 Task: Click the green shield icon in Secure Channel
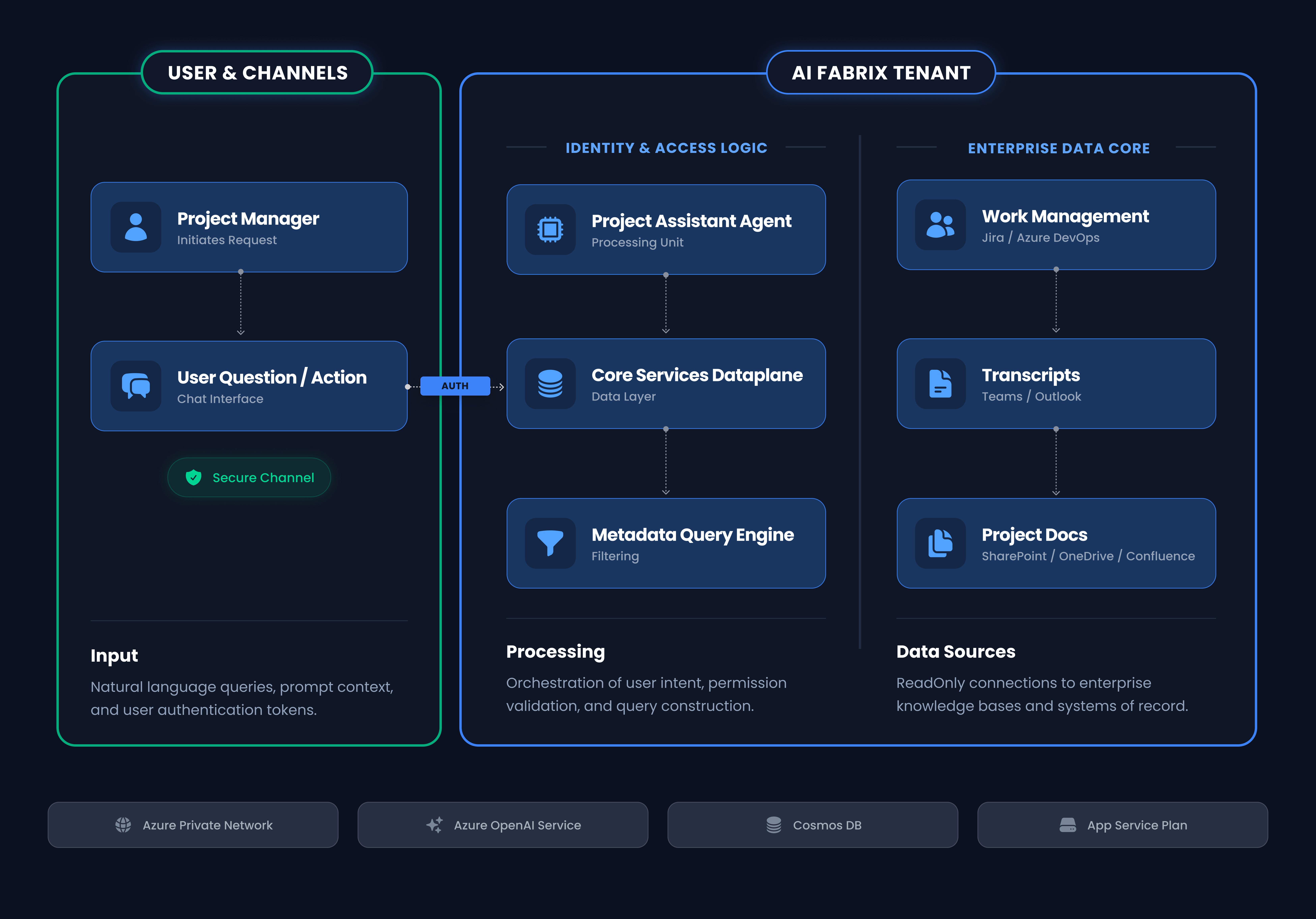point(194,477)
